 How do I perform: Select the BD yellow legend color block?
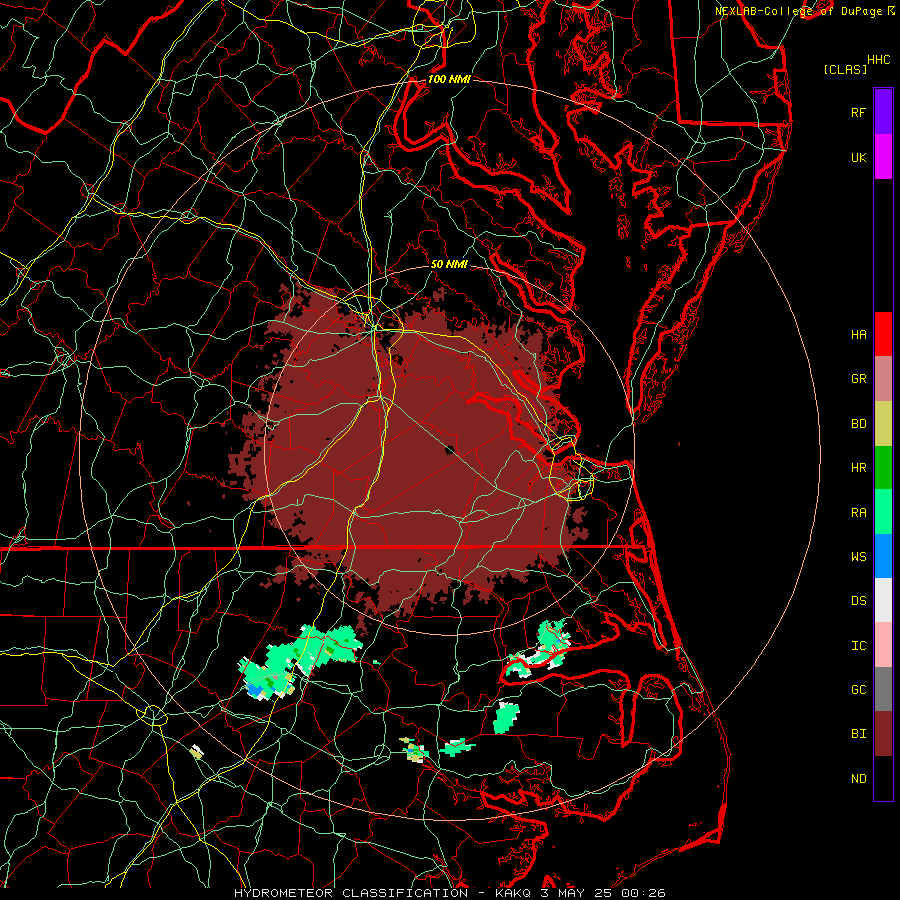point(883,423)
